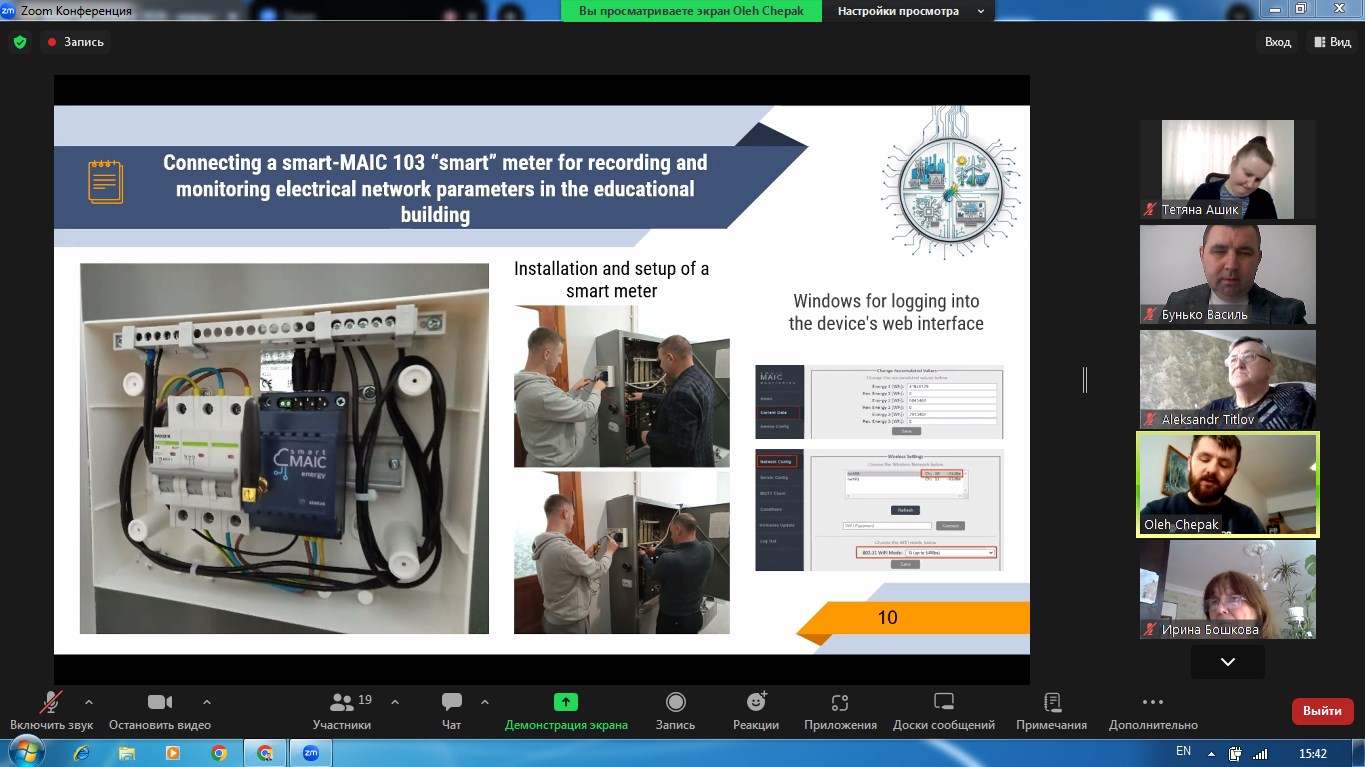Click the notepad icon beside the slide title

[105, 182]
